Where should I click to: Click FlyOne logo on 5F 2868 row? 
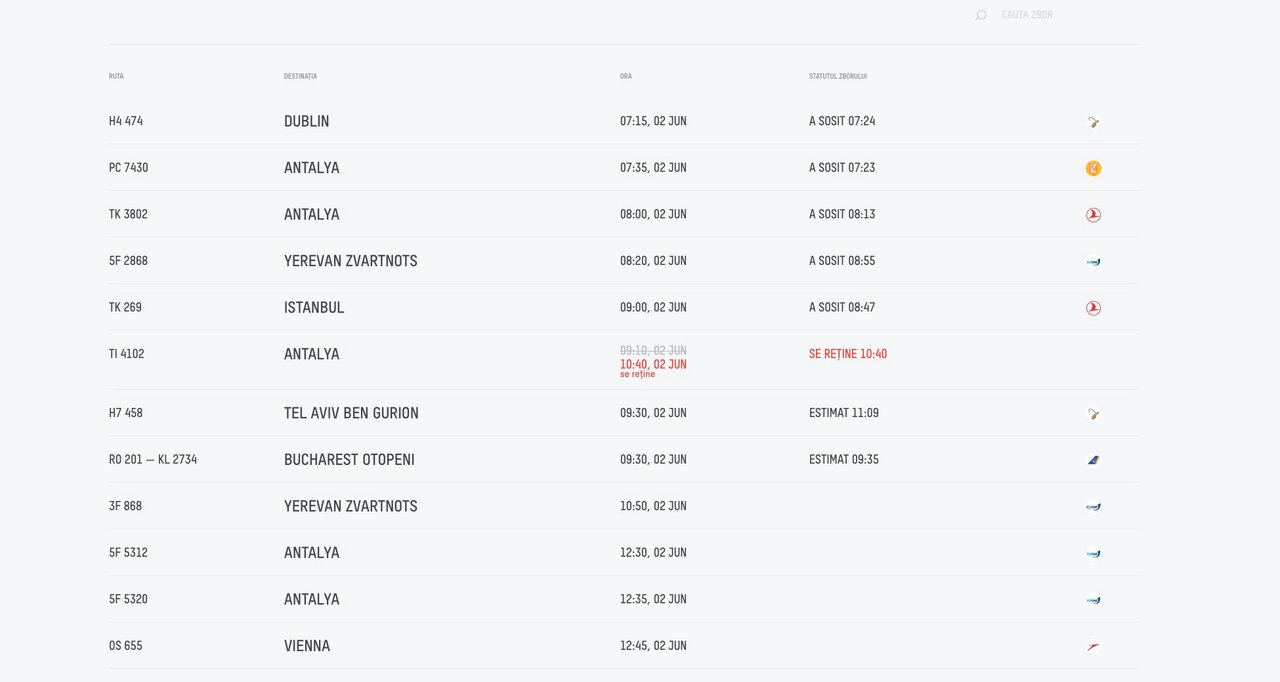tap(1093, 262)
